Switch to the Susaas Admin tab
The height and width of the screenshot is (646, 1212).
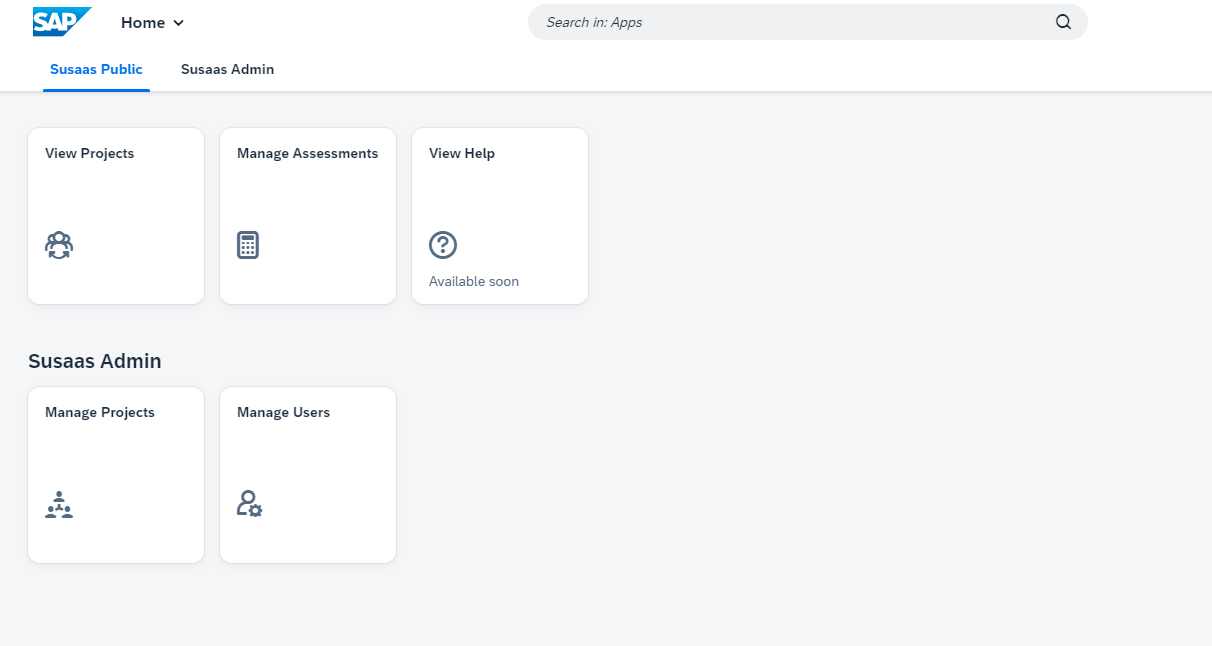tap(227, 70)
